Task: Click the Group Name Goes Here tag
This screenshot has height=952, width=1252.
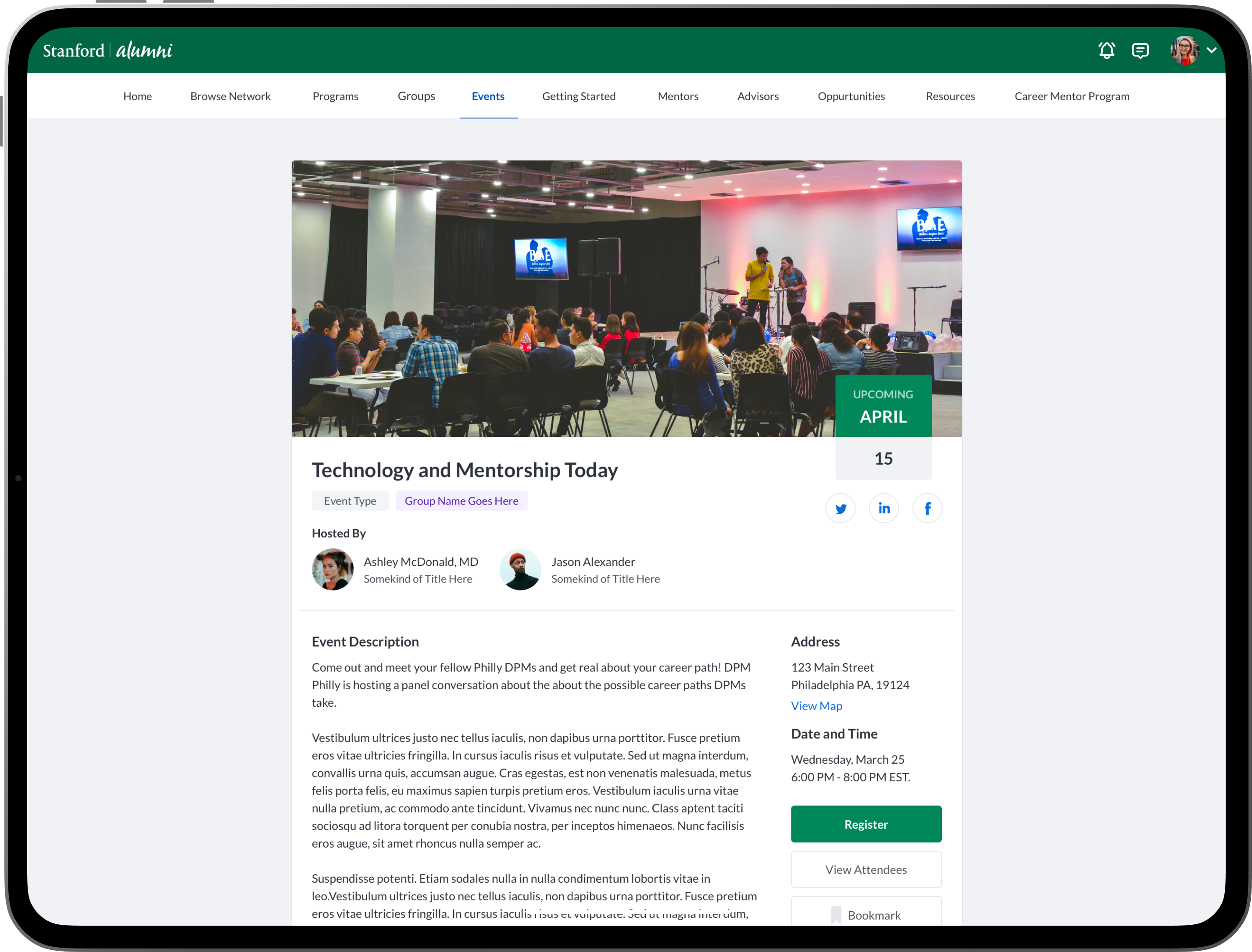Action: (x=461, y=501)
